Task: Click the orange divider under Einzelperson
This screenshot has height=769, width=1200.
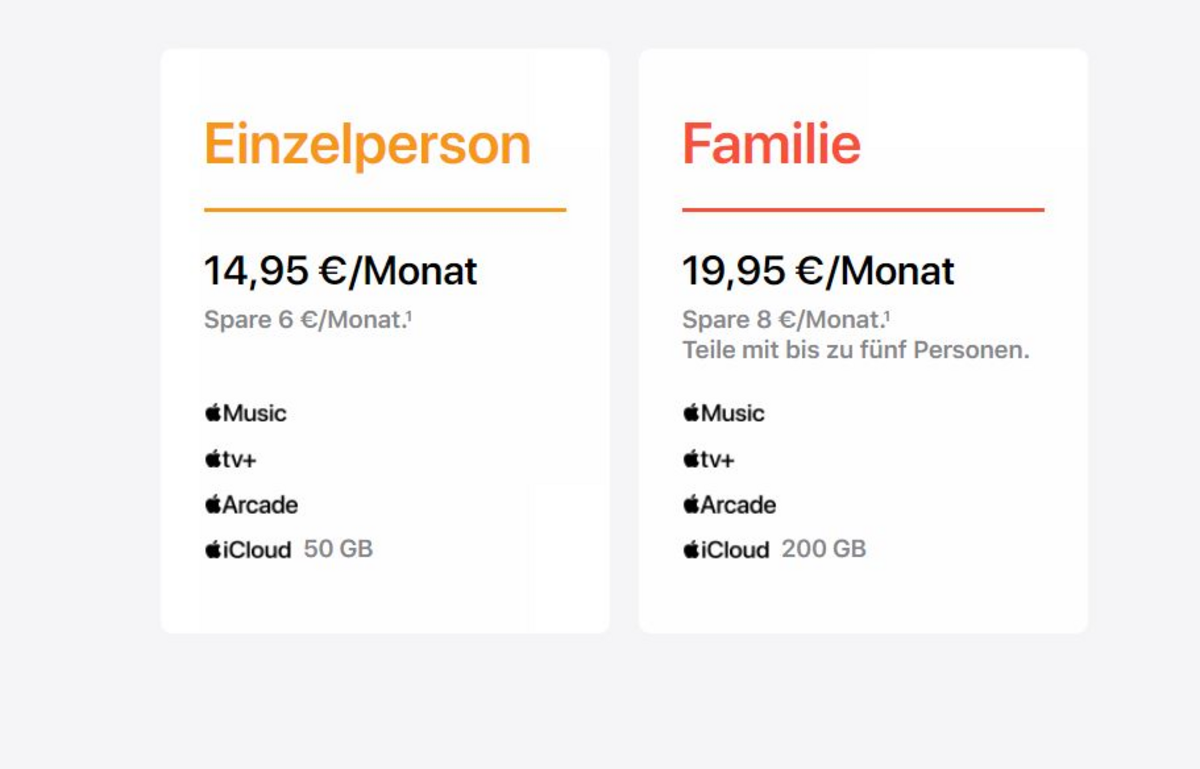Action: click(385, 210)
